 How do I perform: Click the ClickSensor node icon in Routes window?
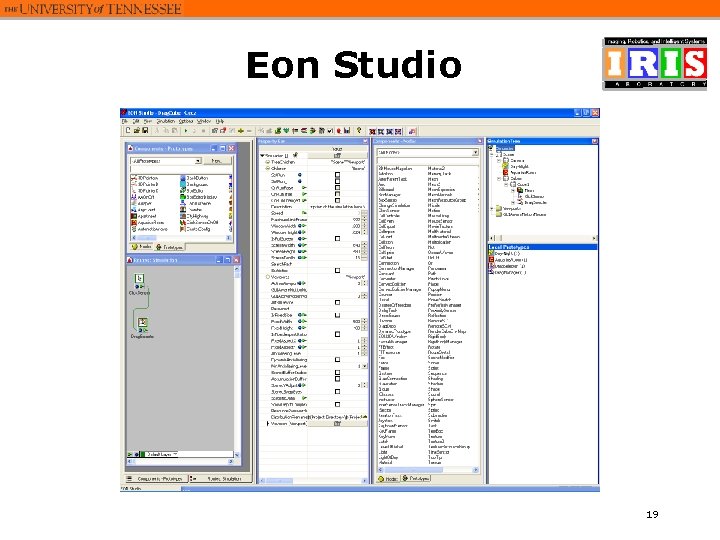tap(139, 278)
